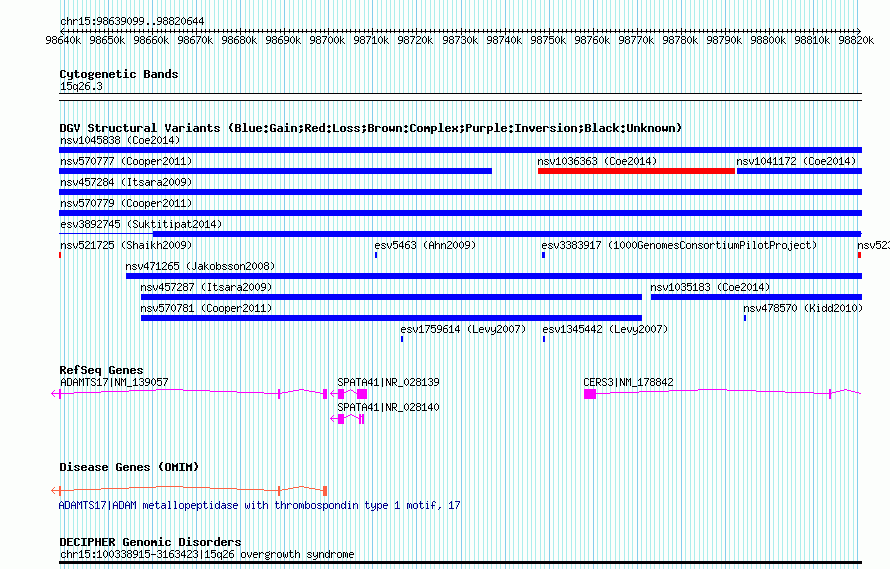The width and height of the screenshot is (890, 569).
Task: Click the 98700k ruler tick label
Action: 327,40
